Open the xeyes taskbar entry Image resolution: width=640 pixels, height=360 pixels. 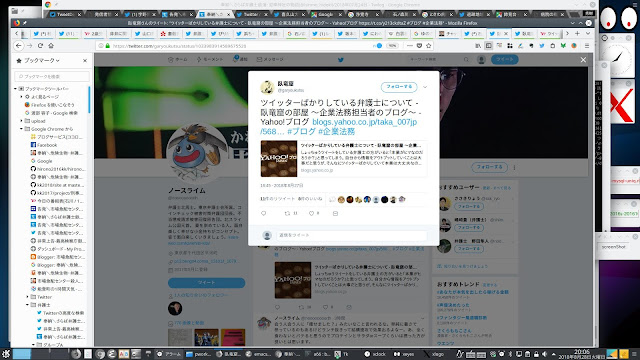tap(404, 354)
